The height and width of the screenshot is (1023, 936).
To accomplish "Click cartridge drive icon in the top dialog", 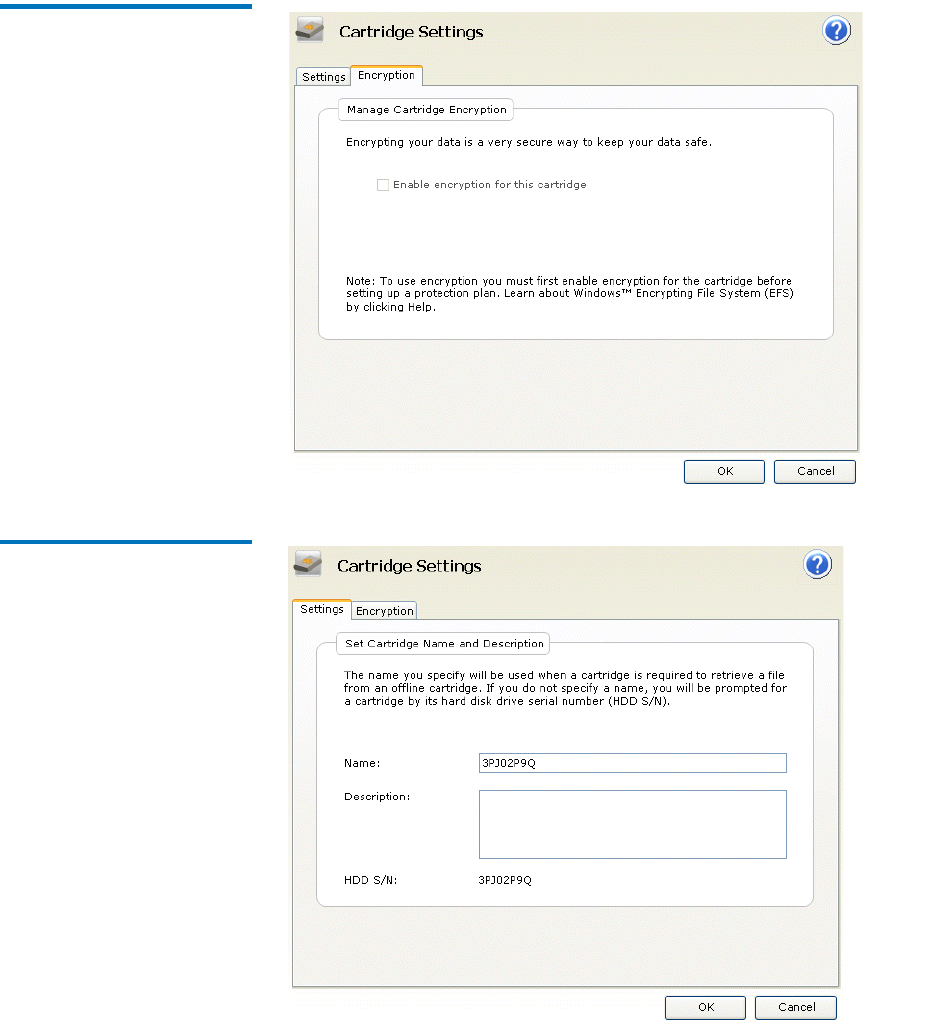I will point(310,30).
